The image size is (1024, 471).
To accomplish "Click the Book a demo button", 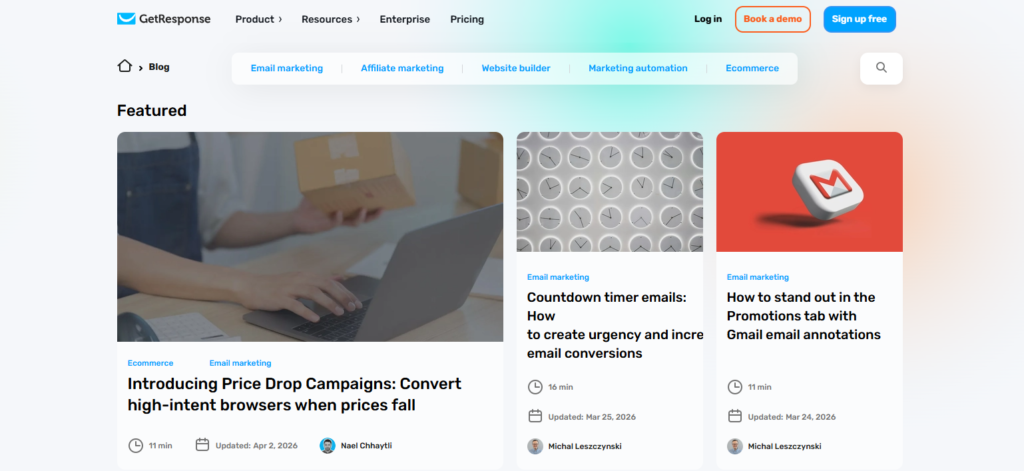I will pyautogui.click(x=773, y=19).
